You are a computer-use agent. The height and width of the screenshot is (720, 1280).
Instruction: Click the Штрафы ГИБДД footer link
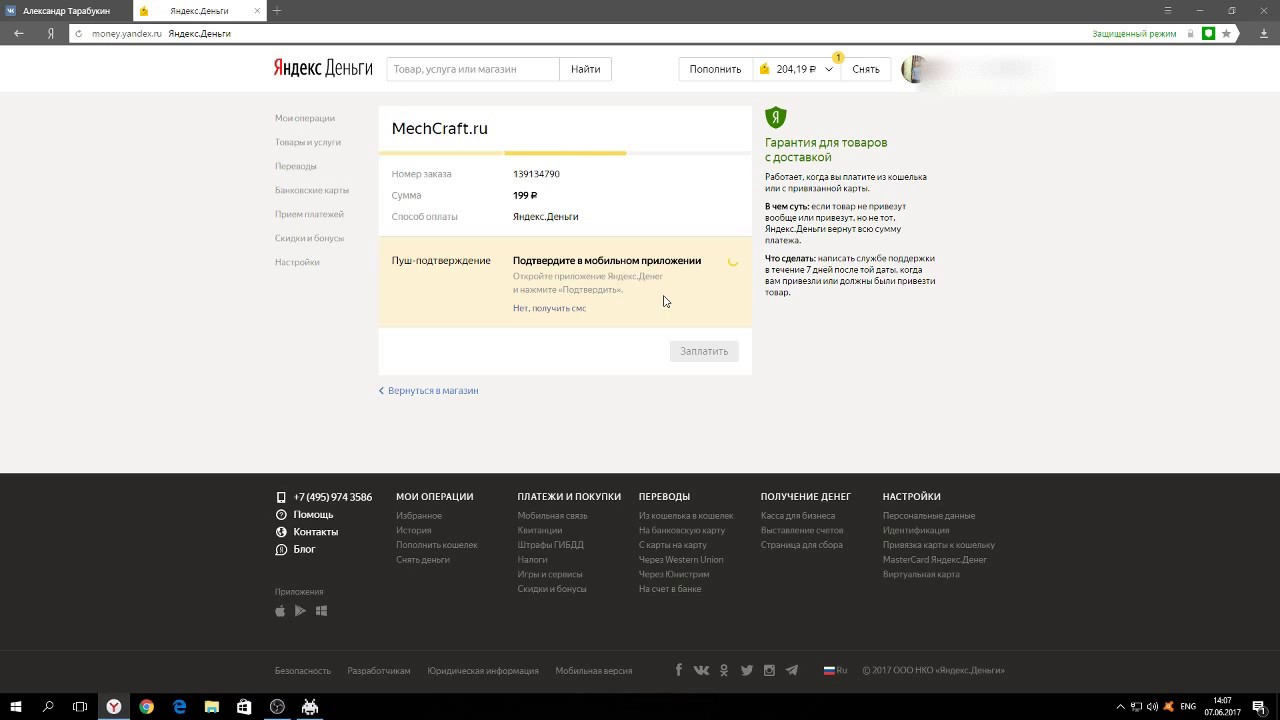[550, 545]
